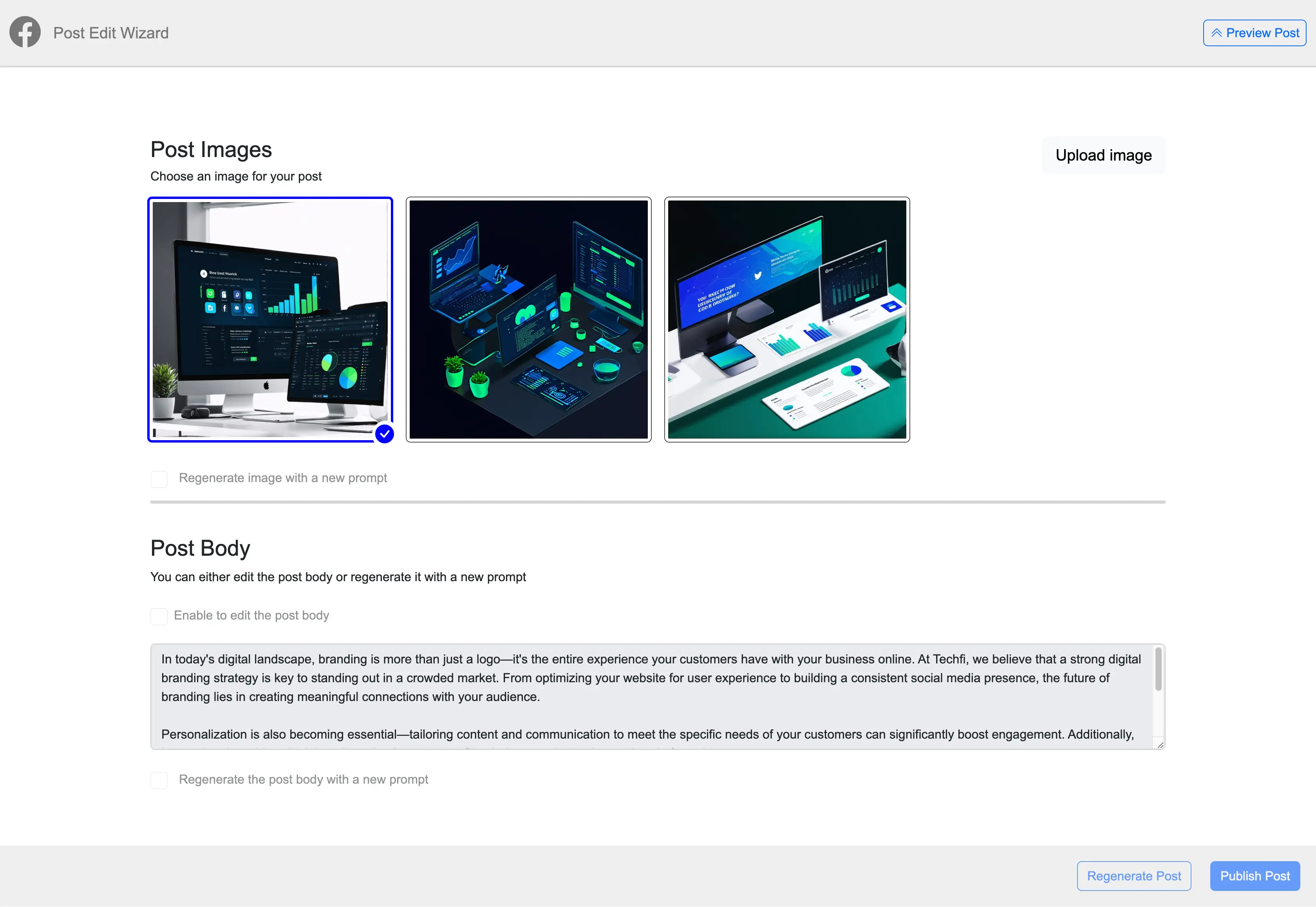Click the Upload image button
The width and height of the screenshot is (1316, 907).
pyautogui.click(x=1103, y=155)
